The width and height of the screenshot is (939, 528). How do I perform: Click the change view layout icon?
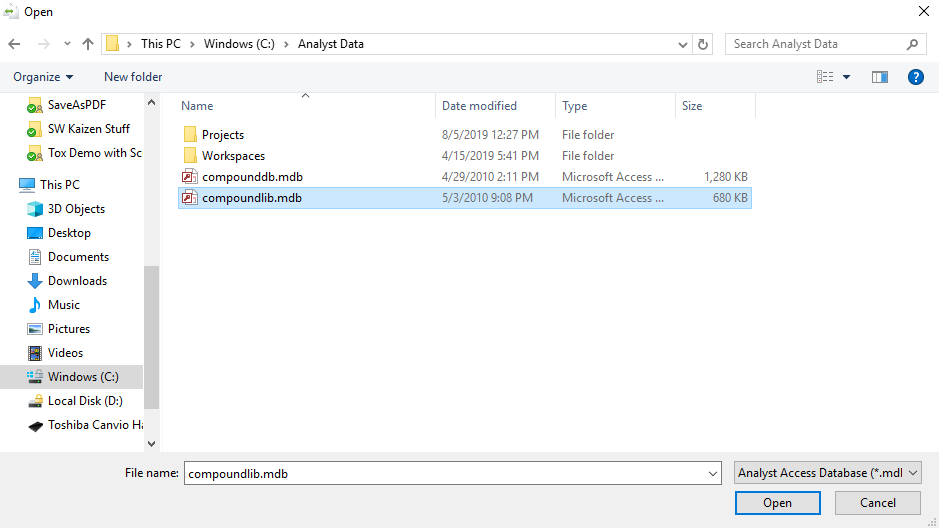(825, 77)
